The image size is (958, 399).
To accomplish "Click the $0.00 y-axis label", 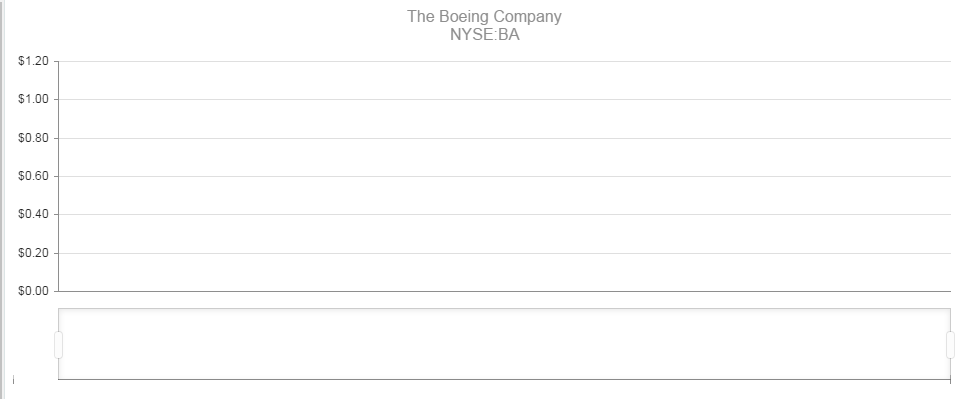I will (33, 291).
